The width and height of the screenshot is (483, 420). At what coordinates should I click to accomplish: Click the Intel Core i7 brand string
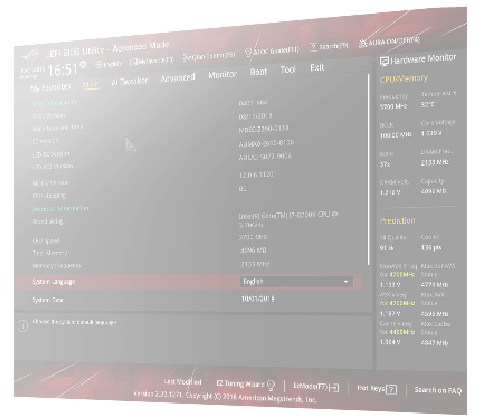[x=289, y=219]
